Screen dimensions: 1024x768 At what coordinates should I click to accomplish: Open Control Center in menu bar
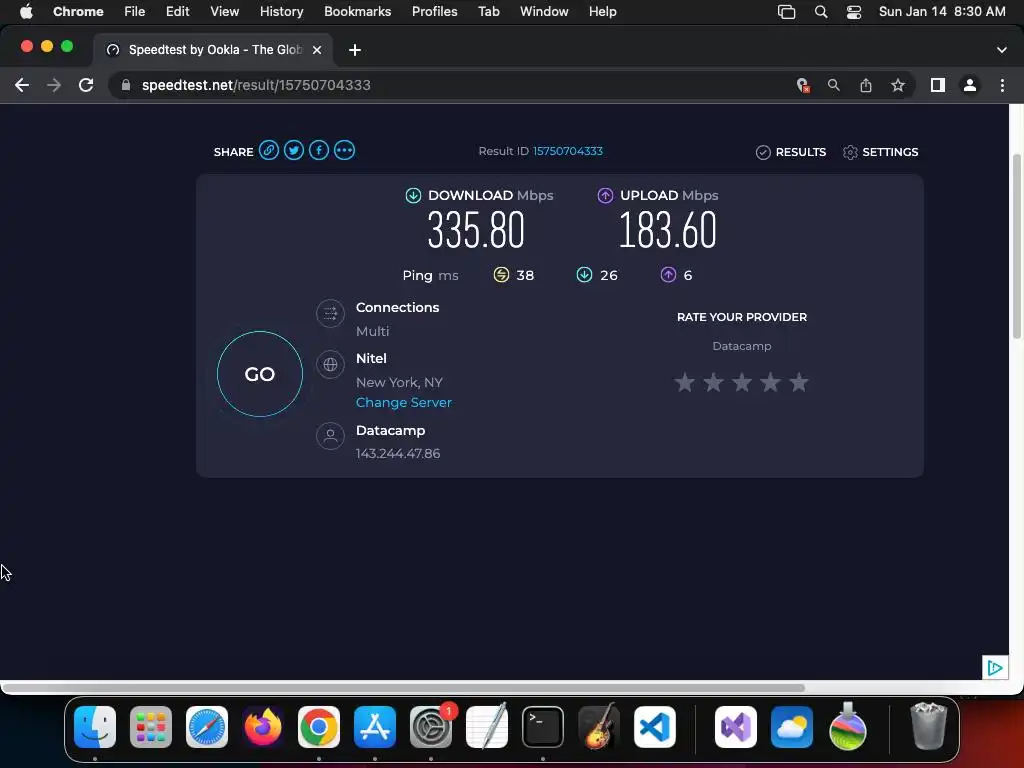854,12
